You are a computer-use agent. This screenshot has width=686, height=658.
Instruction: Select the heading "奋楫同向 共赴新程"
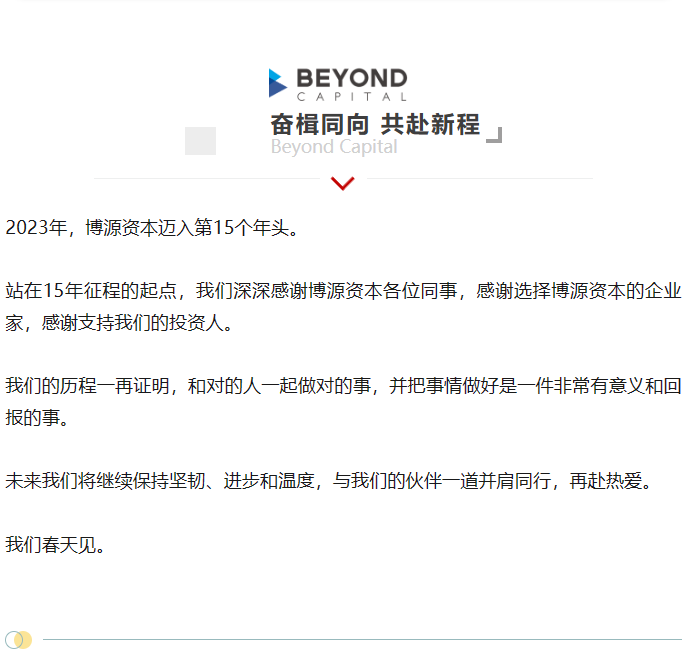point(375,125)
